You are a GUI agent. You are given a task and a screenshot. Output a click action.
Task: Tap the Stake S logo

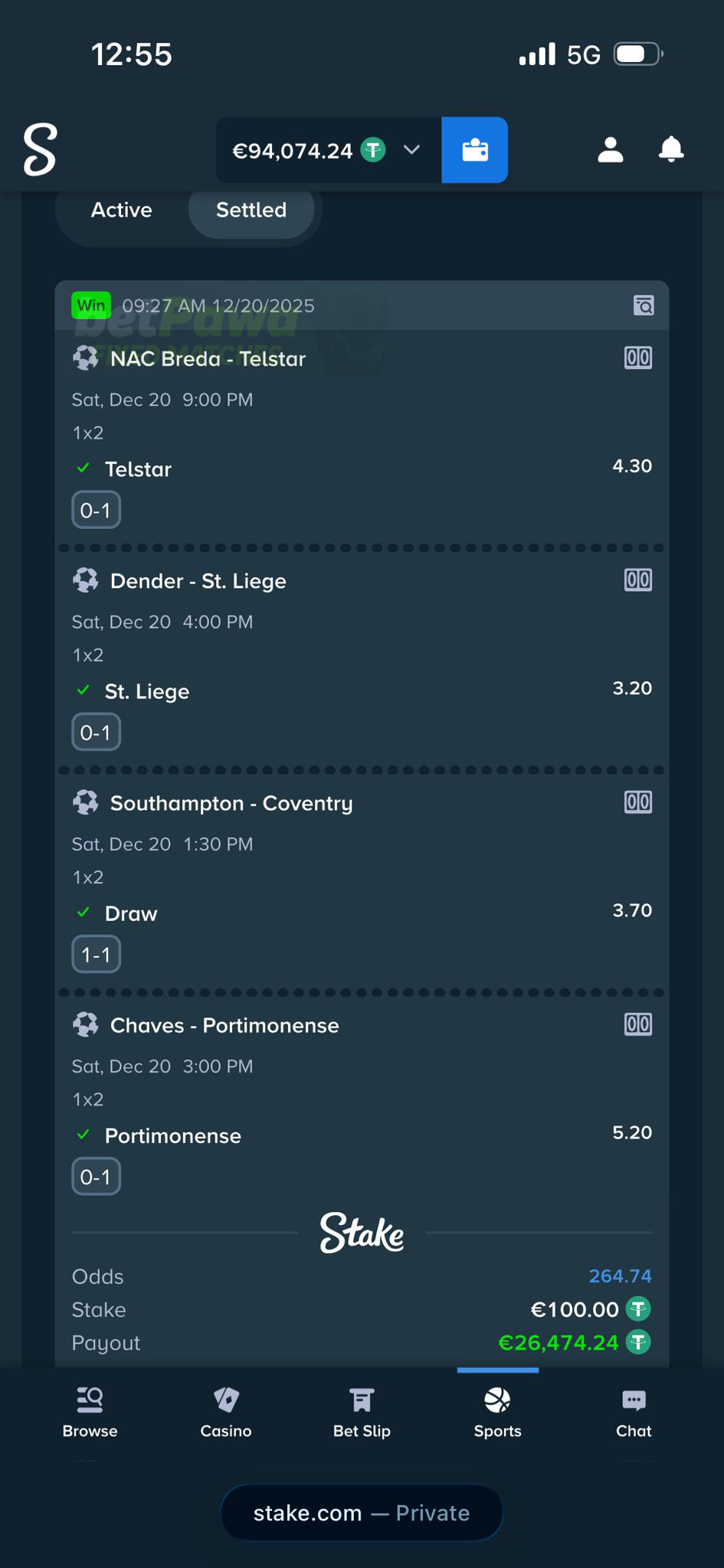point(40,149)
